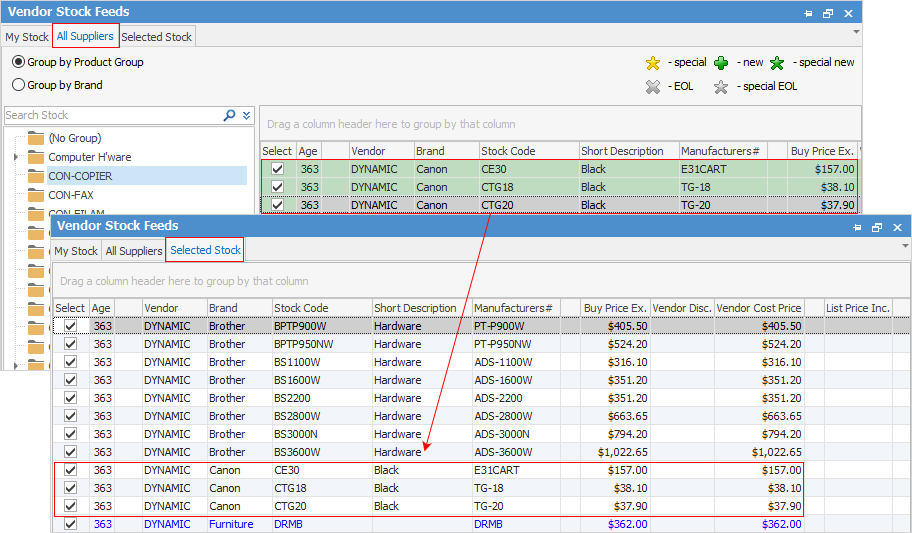Click the green special new star icon

(777, 63)
